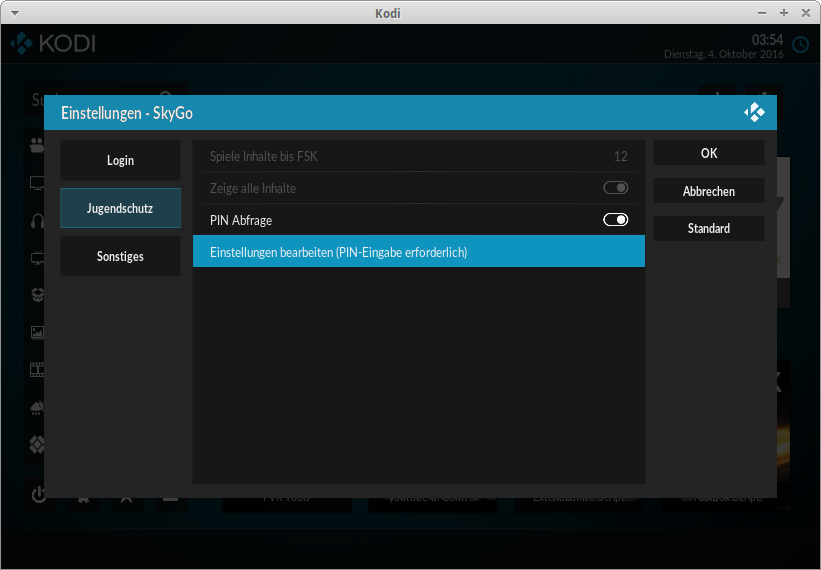Reset settings with the Standard button
Image resolution: width=821 pixels, height=570 pixels.
[x=709, y=228]
